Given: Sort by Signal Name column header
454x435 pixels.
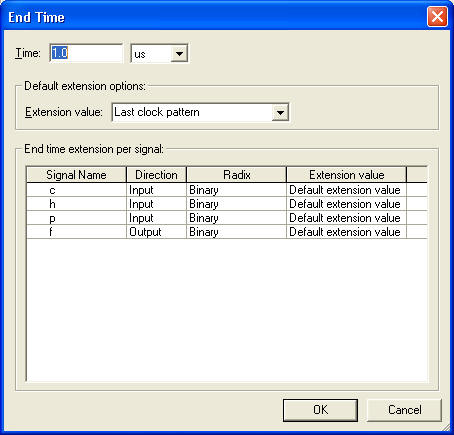Looking at the screenshot, I should tap(76, 175).
